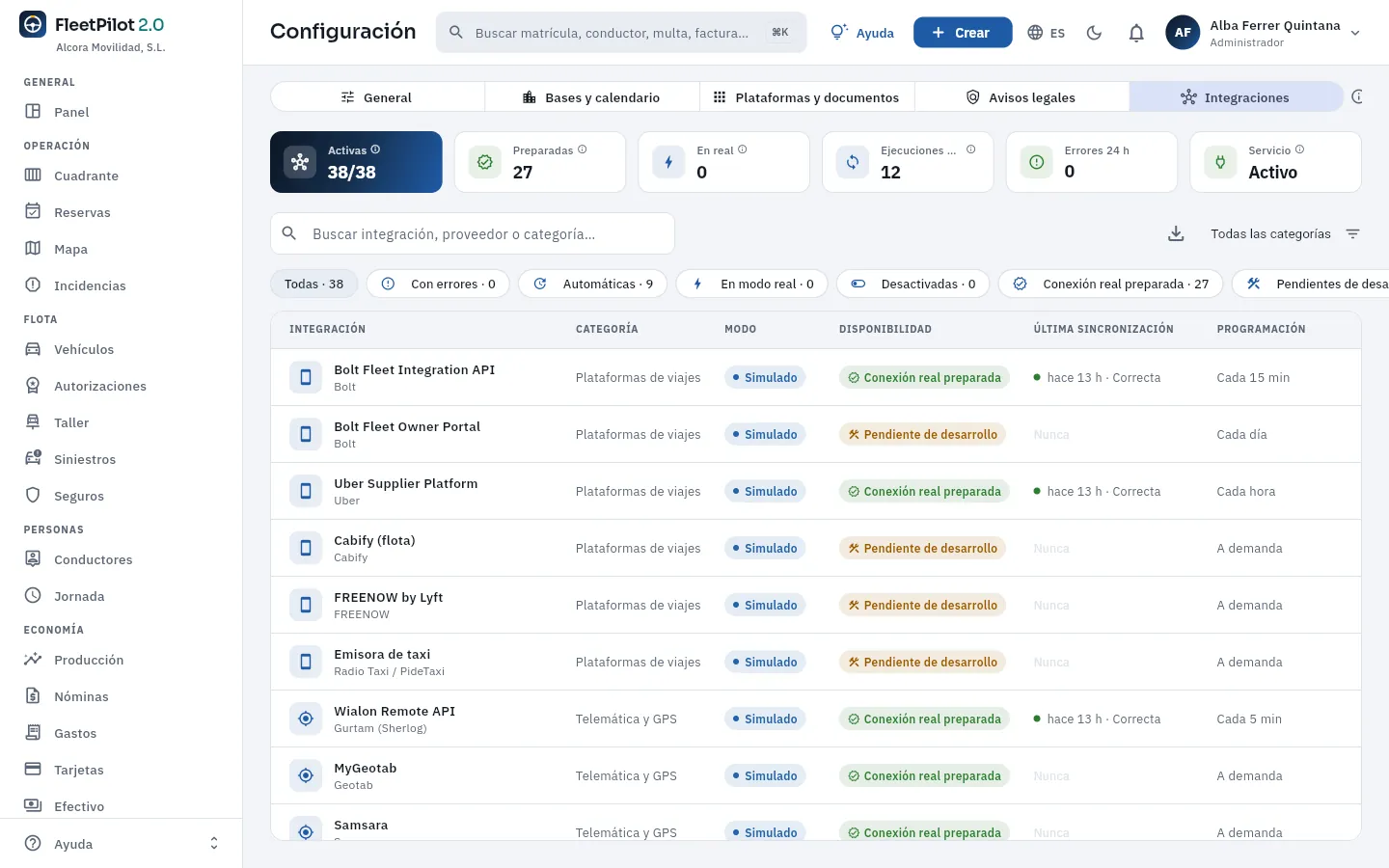Click the Crear button

pyautogui.click(x=963, y=33)
